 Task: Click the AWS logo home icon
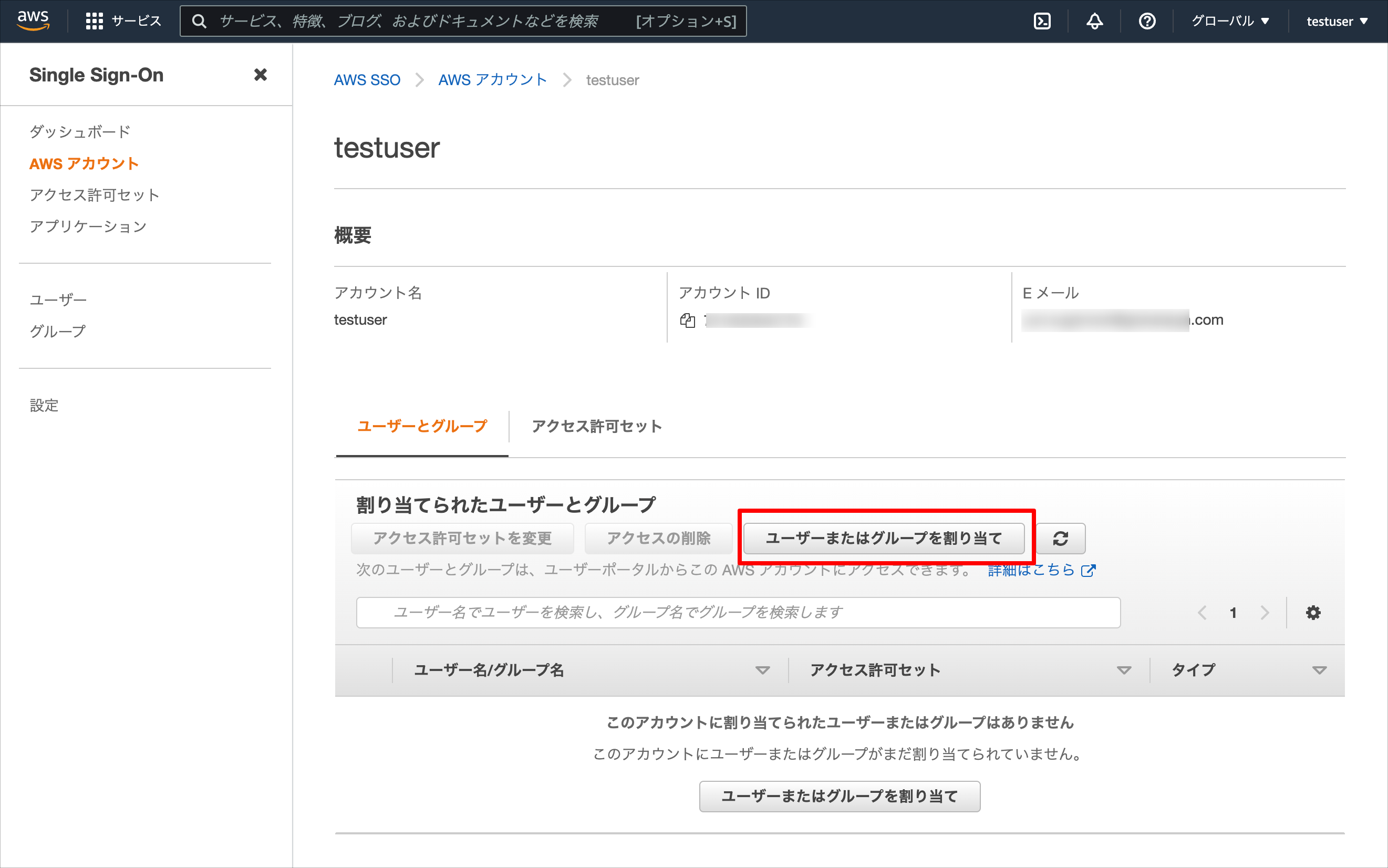[33, 20]
